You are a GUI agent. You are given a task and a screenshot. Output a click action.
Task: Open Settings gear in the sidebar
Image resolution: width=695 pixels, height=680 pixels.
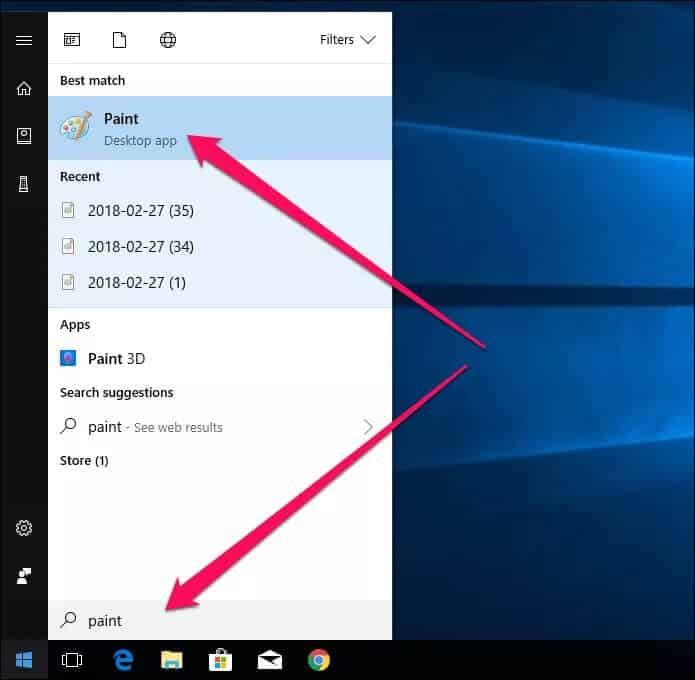pos(24,528)
